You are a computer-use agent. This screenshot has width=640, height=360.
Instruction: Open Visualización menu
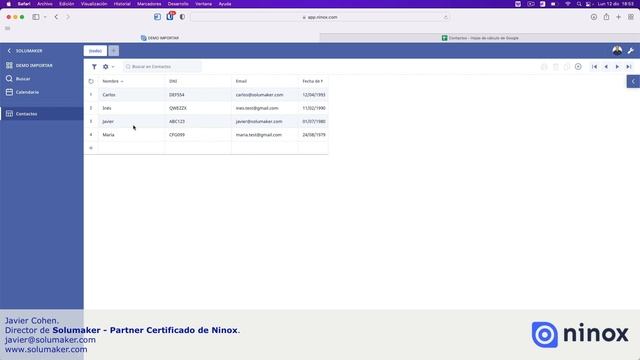coord(94,4)
